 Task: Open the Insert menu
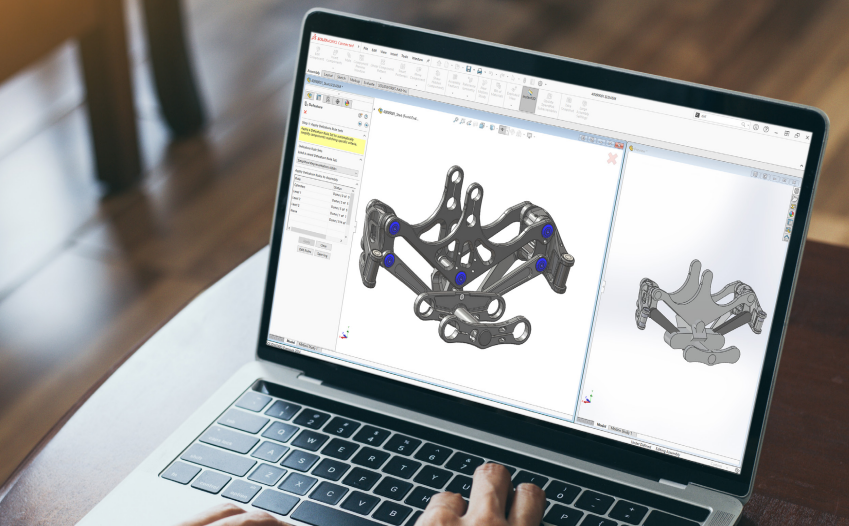pos(394,54)
